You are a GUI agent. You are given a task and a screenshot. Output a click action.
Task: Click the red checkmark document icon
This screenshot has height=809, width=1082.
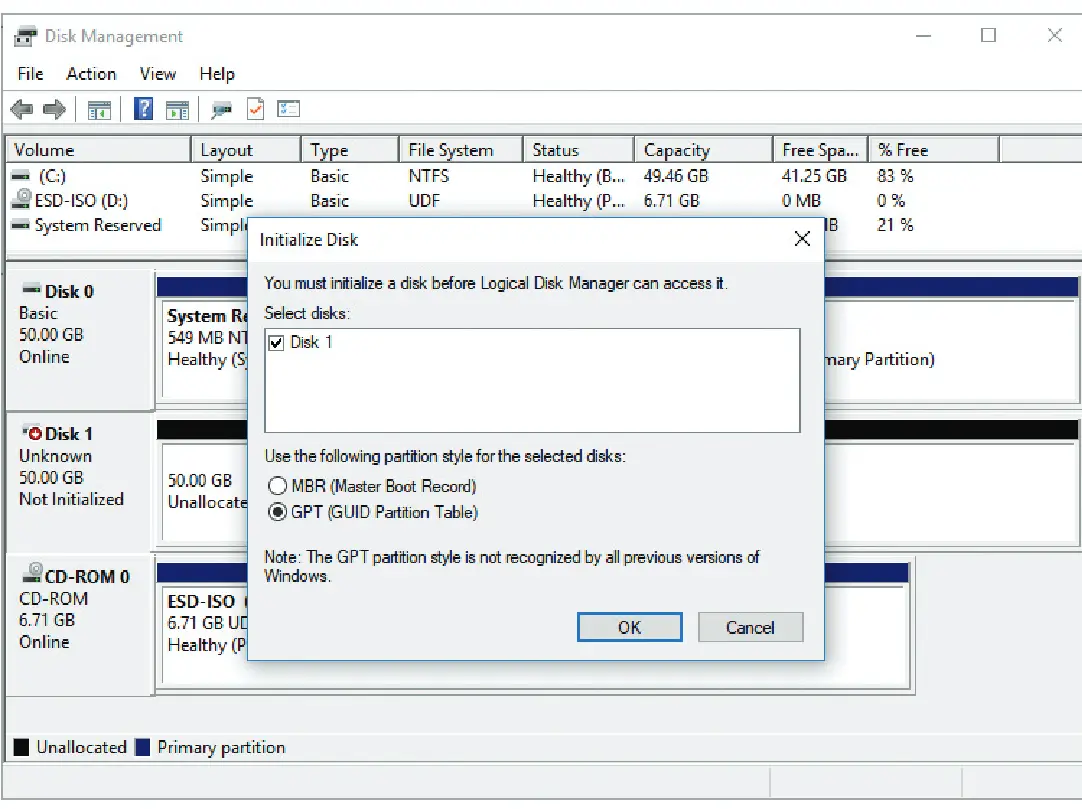pyautogui.click(x=255, y=109)
